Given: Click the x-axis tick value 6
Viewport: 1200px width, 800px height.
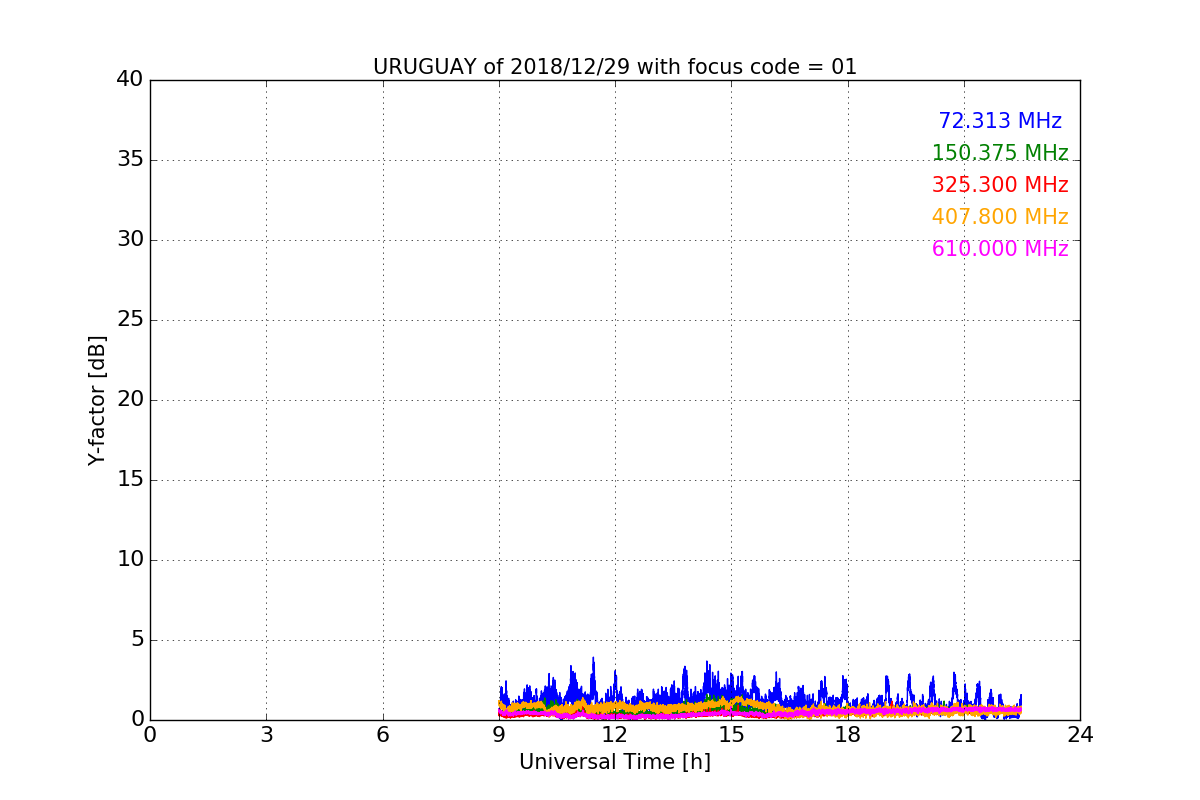Looking at the screenshot, I should (x=383, y=735).
